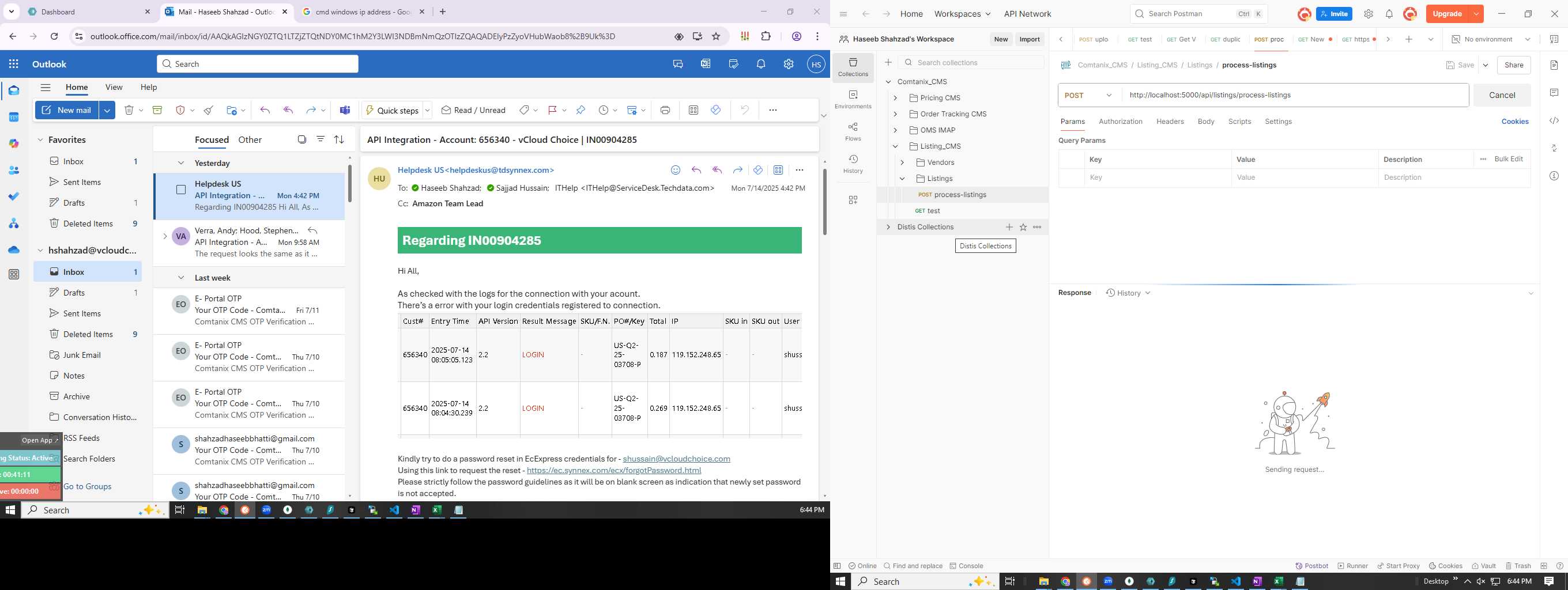
Task: Expand Distis Collections in Postman
Action: coord(888,227)
